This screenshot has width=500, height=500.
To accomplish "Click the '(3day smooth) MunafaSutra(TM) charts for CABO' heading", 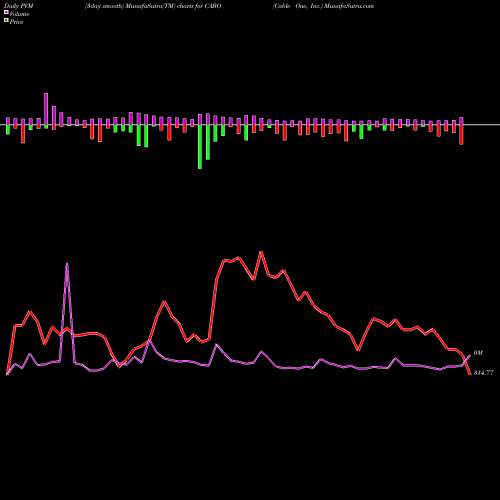I will tap(152, 6).
